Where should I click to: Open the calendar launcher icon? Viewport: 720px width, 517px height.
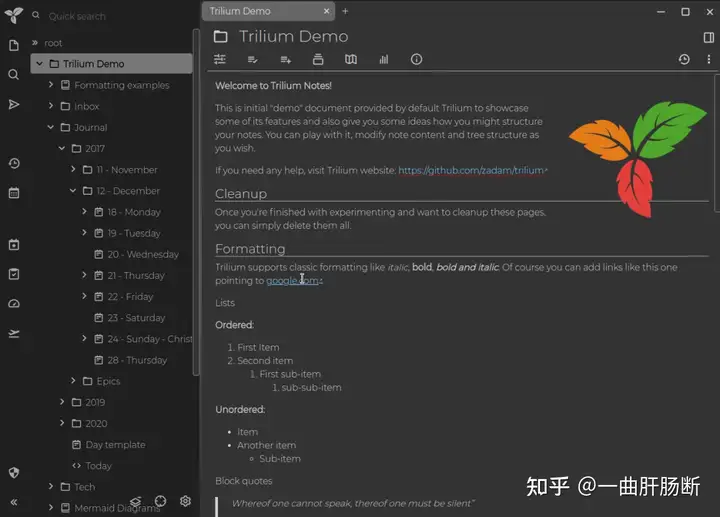pyautogui.click(x=14, y=193)
